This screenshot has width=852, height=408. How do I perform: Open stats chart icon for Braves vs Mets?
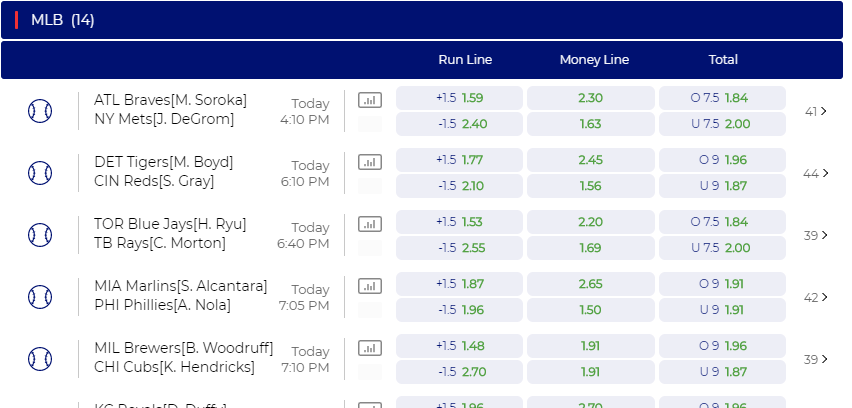[x=369, y=100]
